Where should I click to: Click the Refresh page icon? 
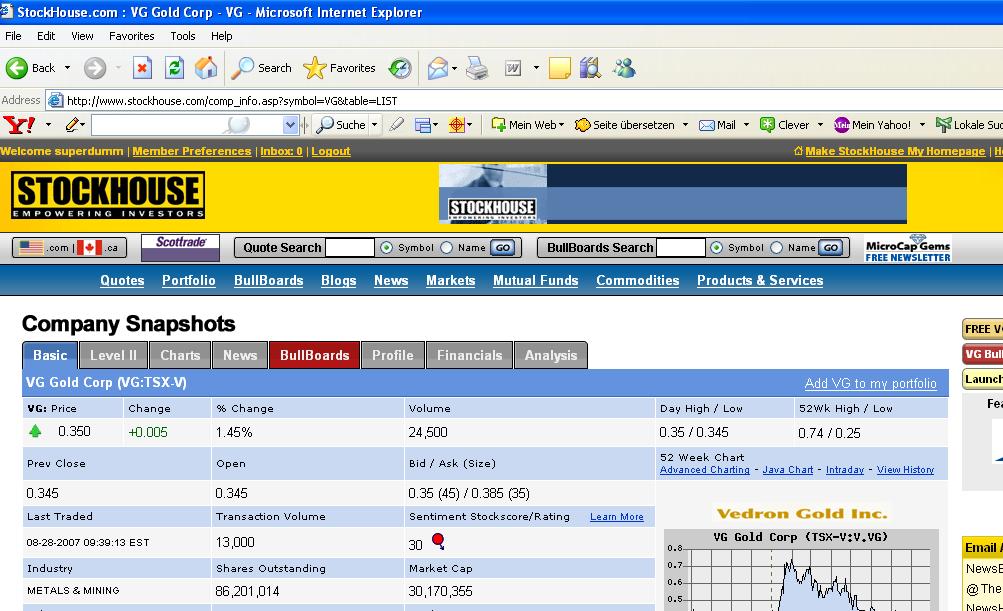pos(174,68)
